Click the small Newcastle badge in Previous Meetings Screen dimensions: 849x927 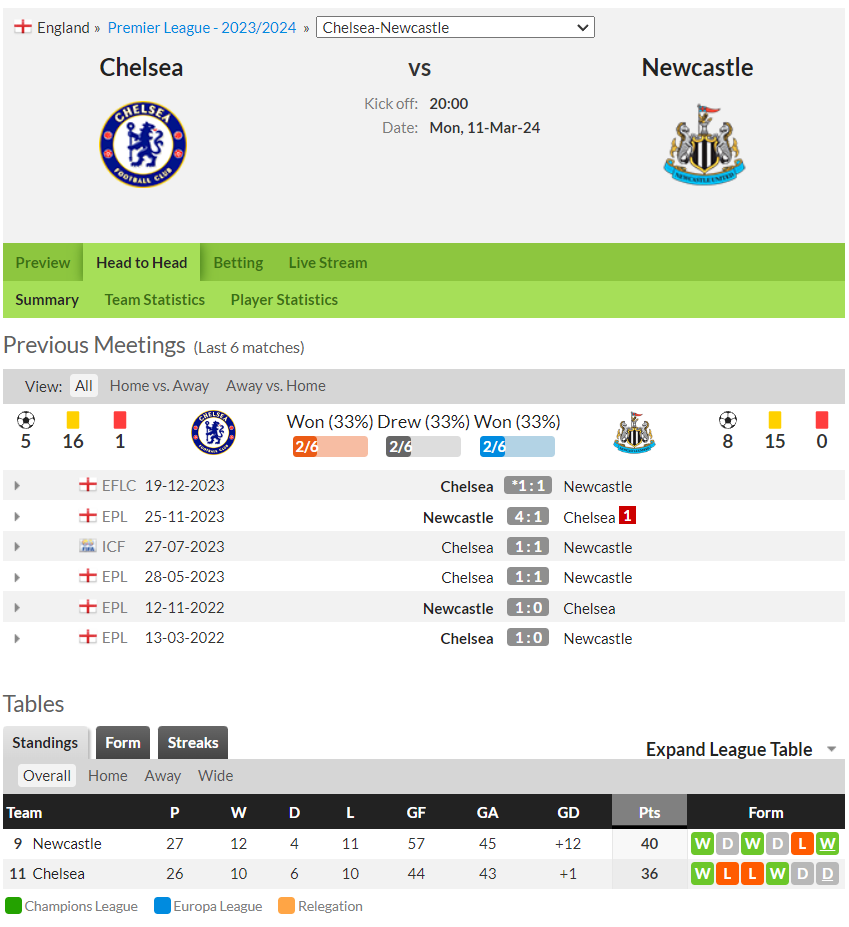(634, 433)
